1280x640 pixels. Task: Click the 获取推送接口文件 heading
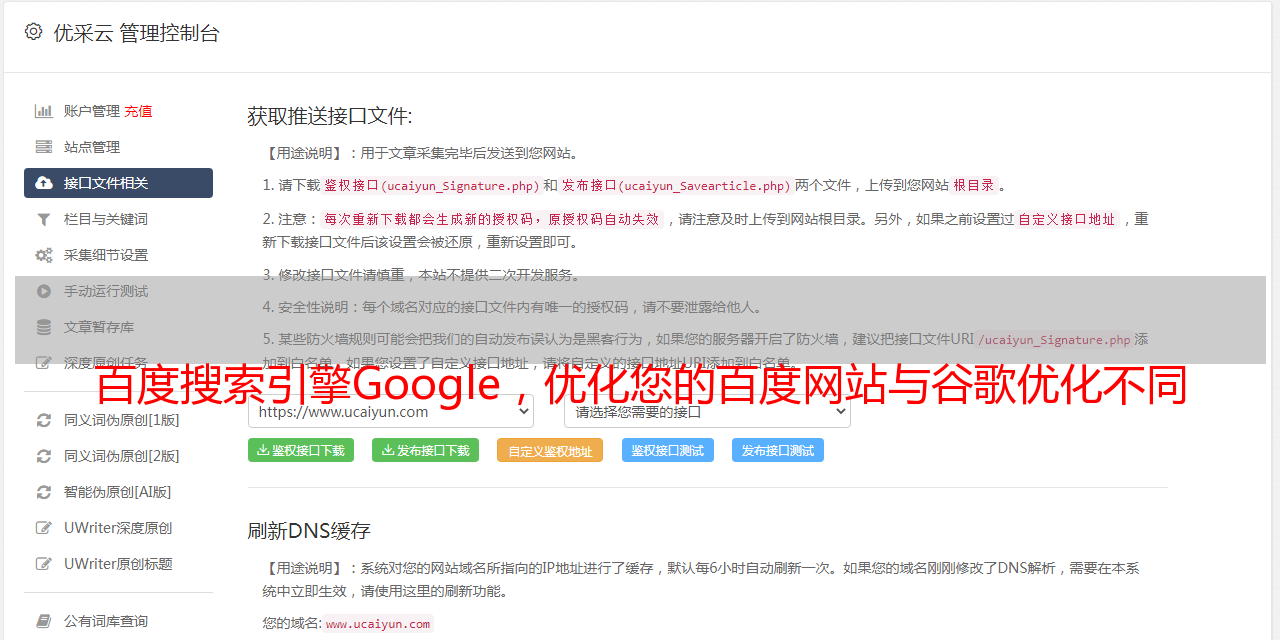tap(330, 116)
